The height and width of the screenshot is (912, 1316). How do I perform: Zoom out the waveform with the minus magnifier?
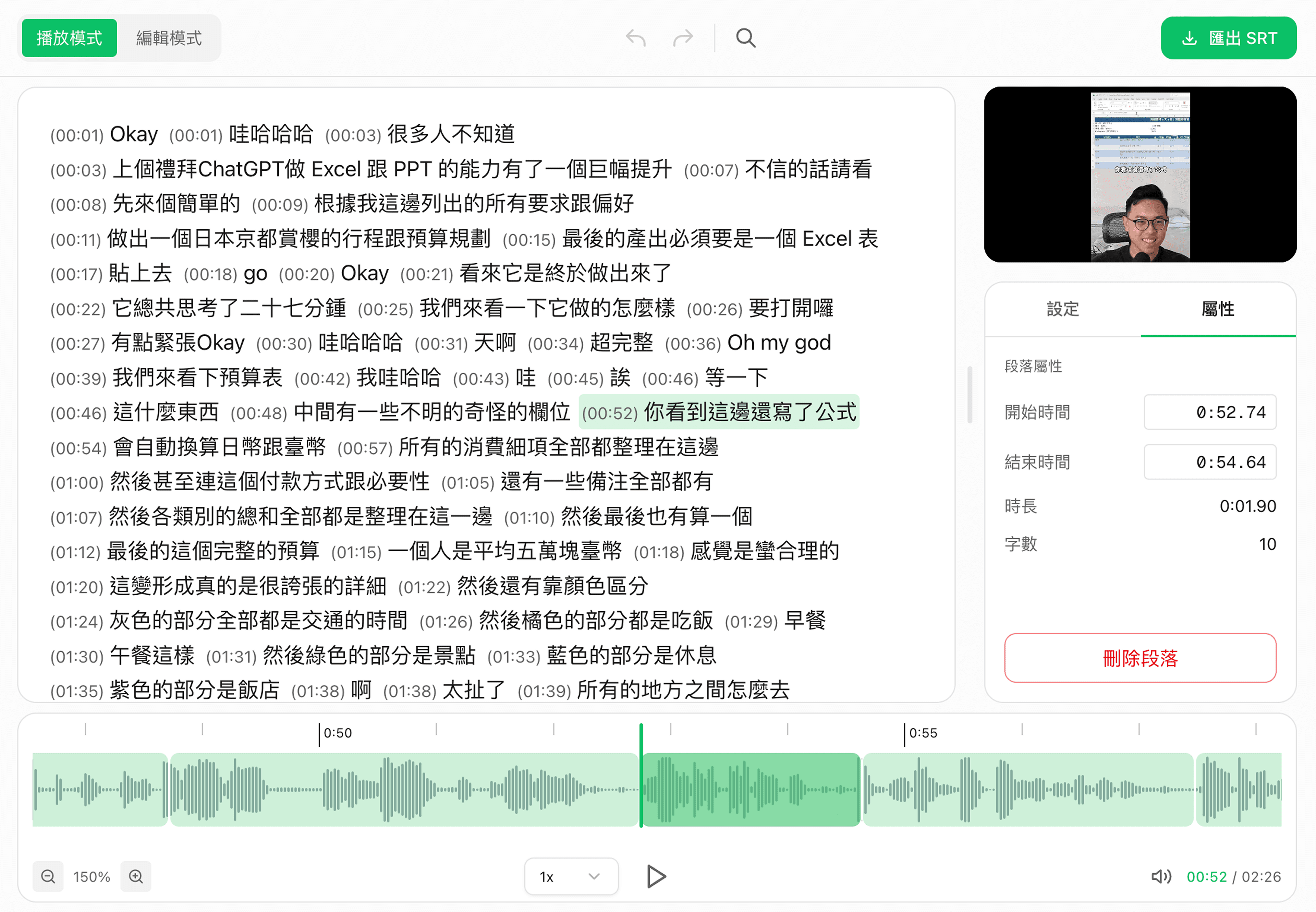(x=48, y=876)
